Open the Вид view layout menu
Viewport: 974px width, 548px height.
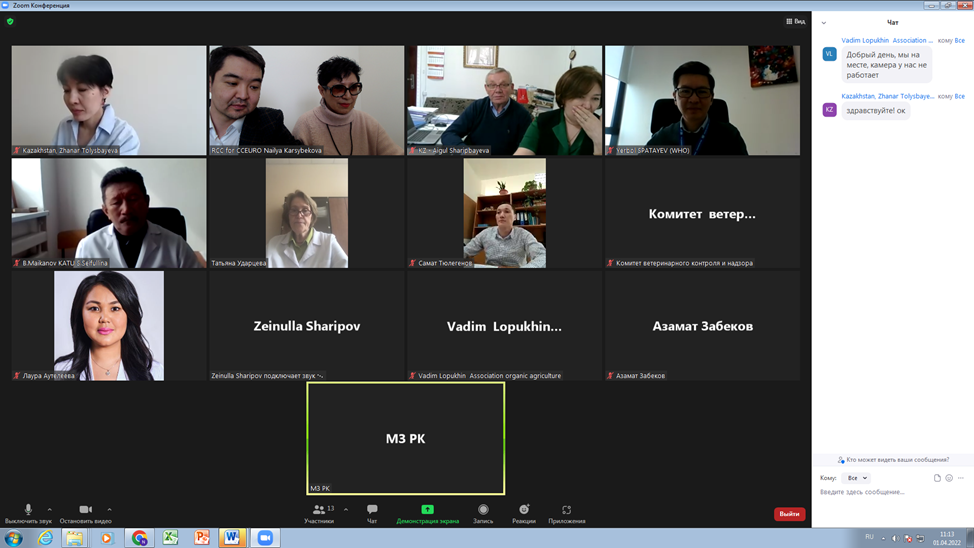coord(796,21)
